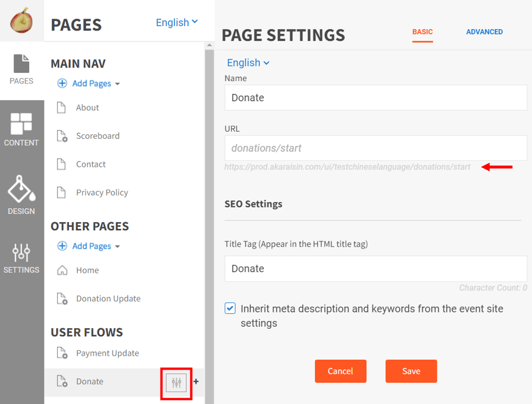Click the fig logo icon
The image size is (532, 404).
tap(21, 21)
